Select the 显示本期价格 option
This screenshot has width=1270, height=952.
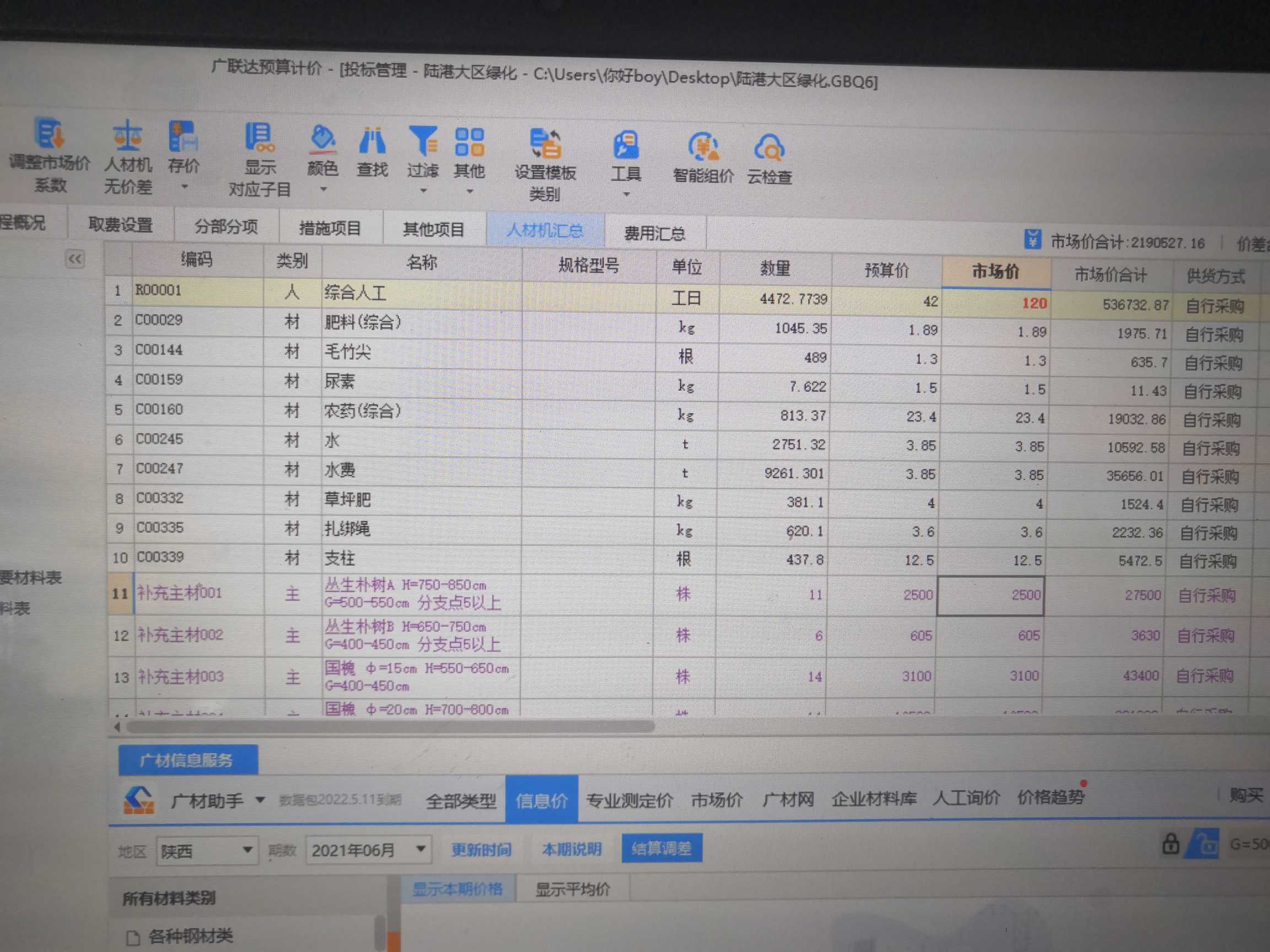(x=458, y=889)
